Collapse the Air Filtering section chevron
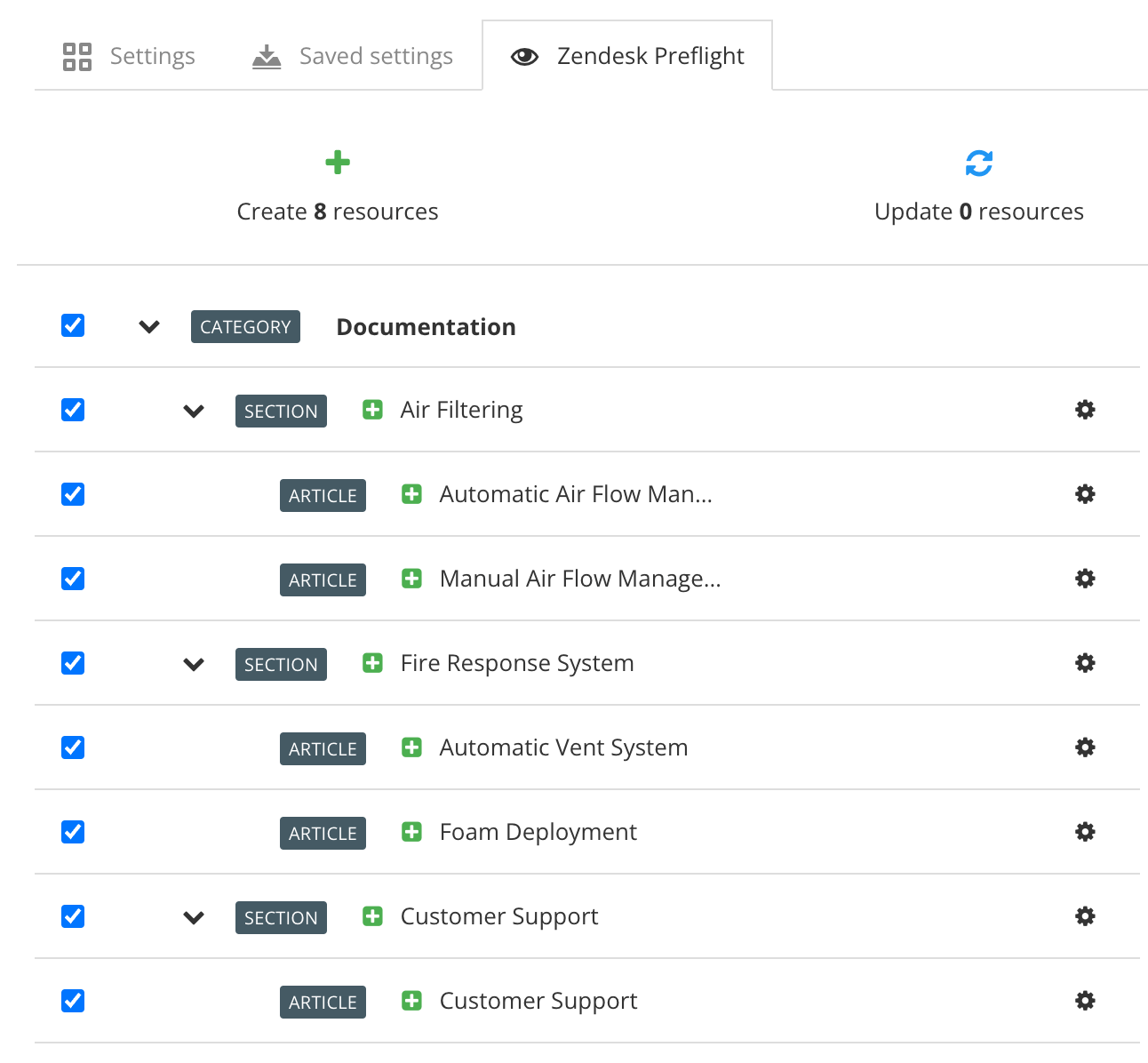 coord(193,411)
